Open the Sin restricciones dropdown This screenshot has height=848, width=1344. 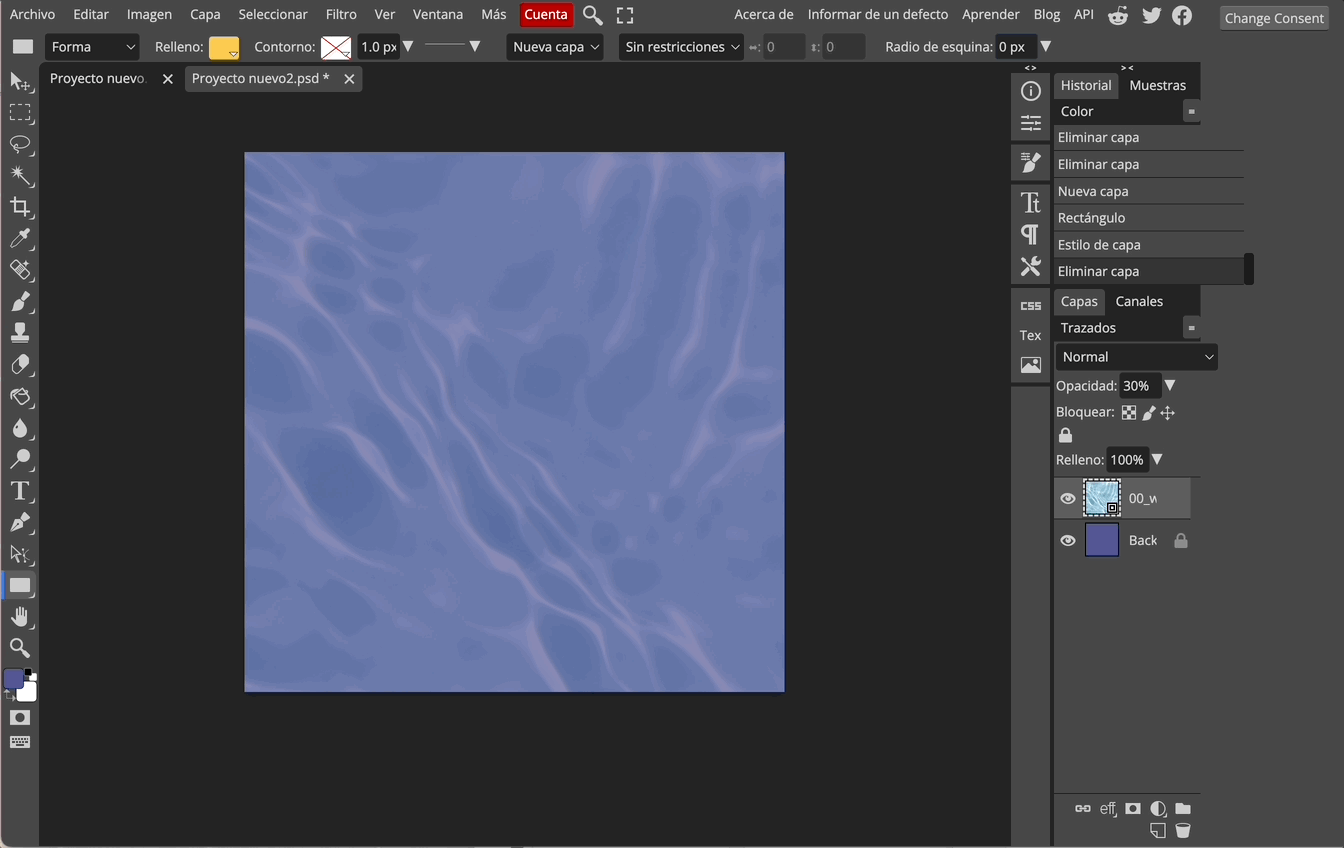click(681, 47)
